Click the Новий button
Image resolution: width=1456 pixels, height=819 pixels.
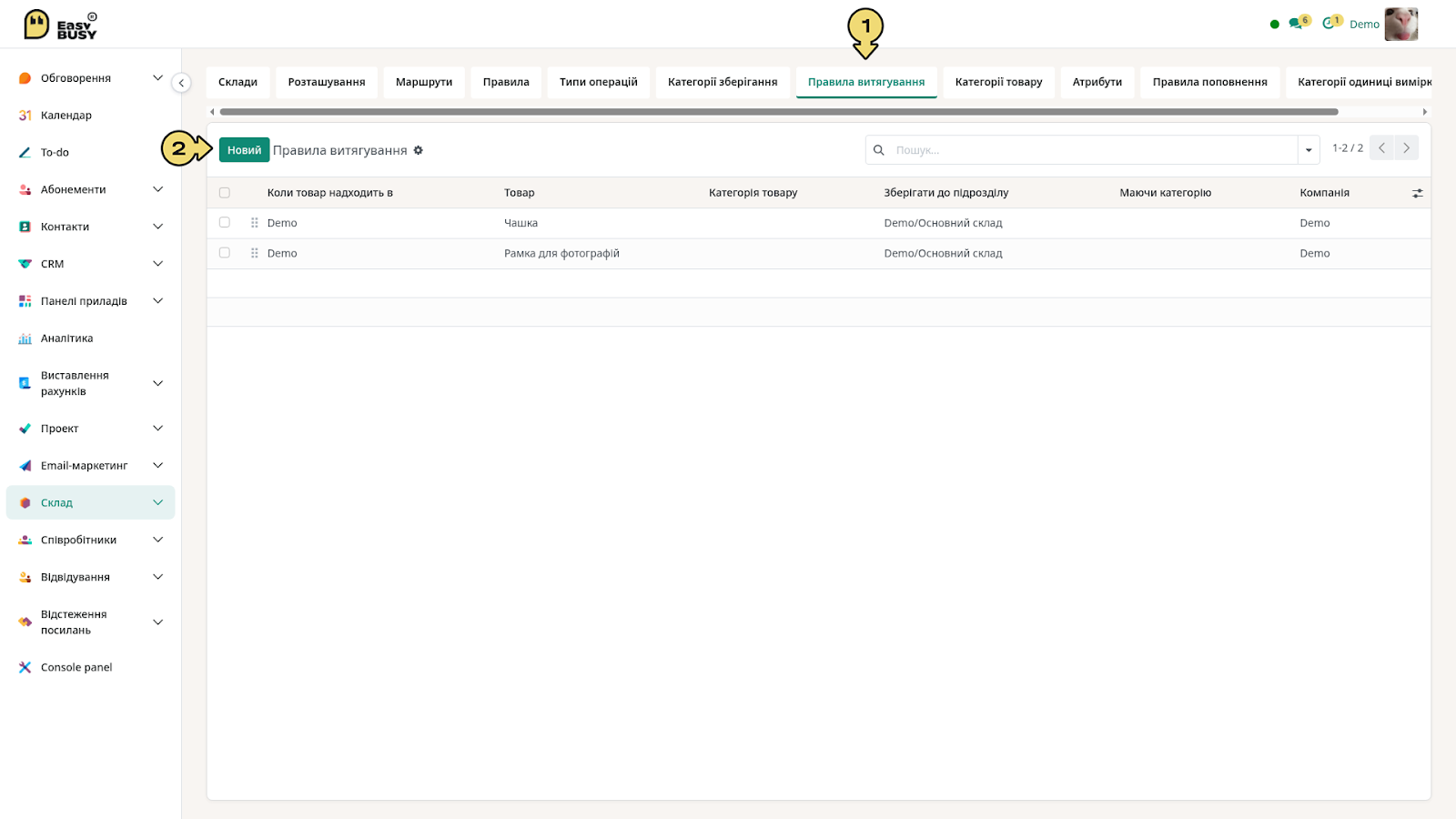(x=244, y=150)
